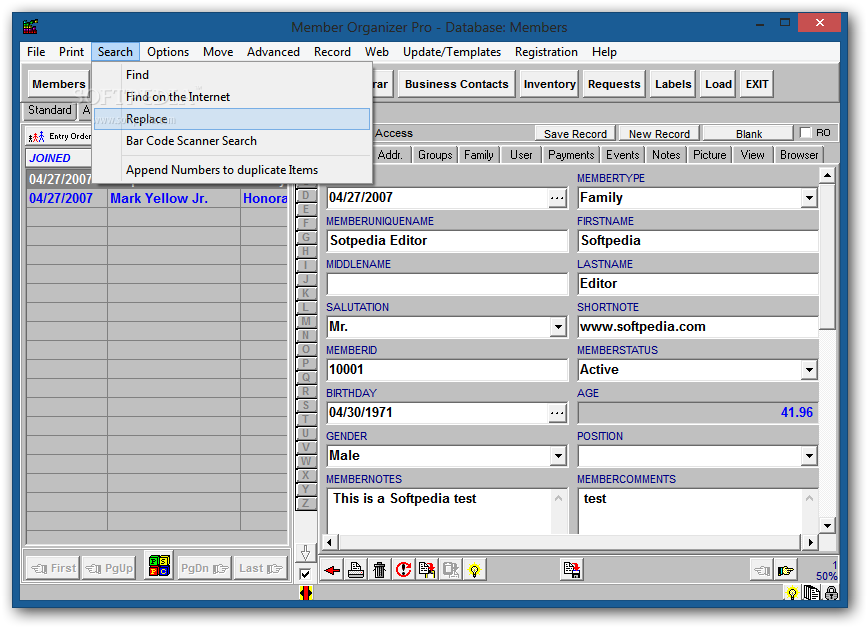This screenshot has width=868, height=628.
Task: Click the left-pointing hand previous record icon
Action: (x=762, y=570)
